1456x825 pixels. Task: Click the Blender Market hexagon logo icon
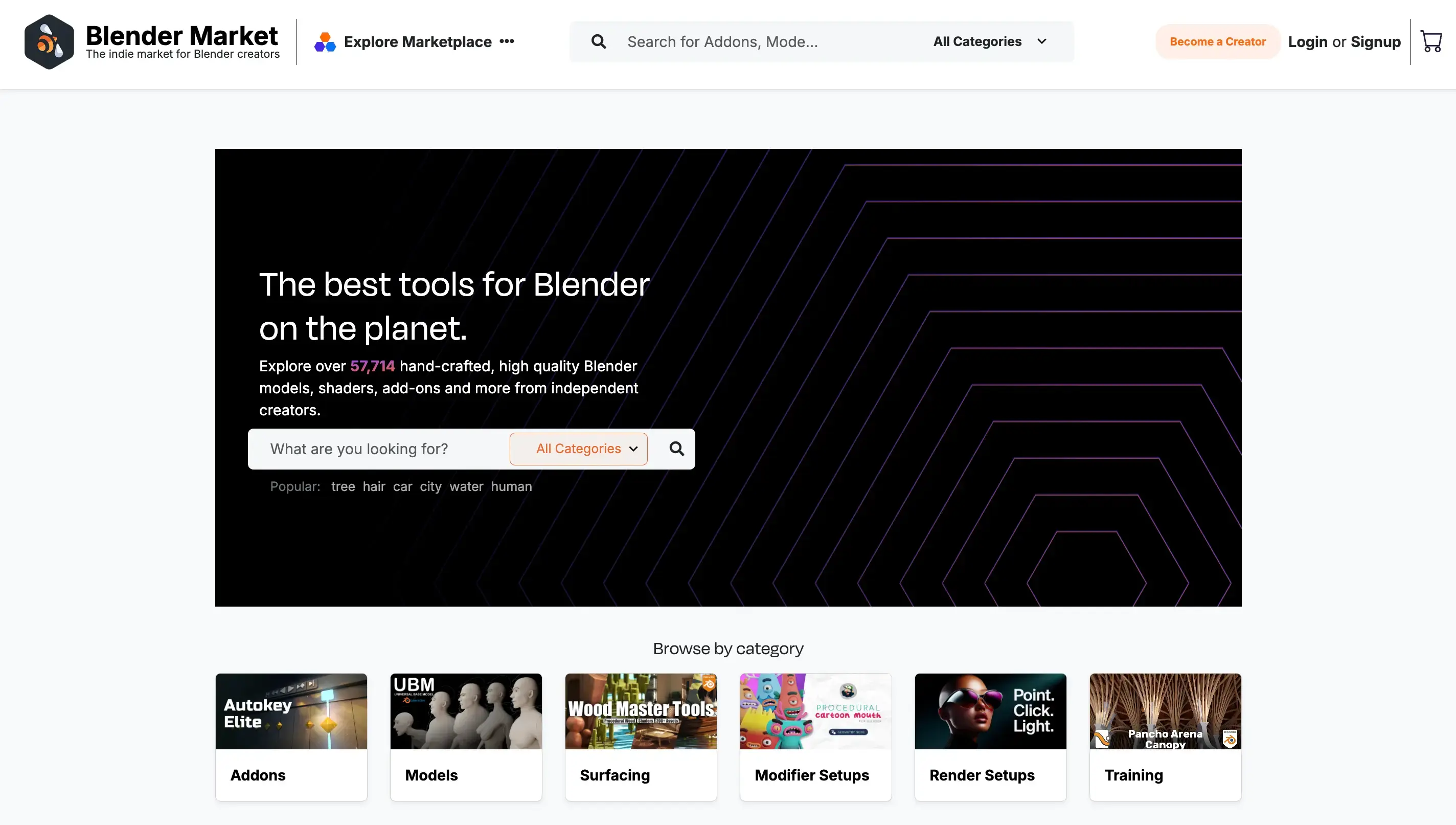49,41
